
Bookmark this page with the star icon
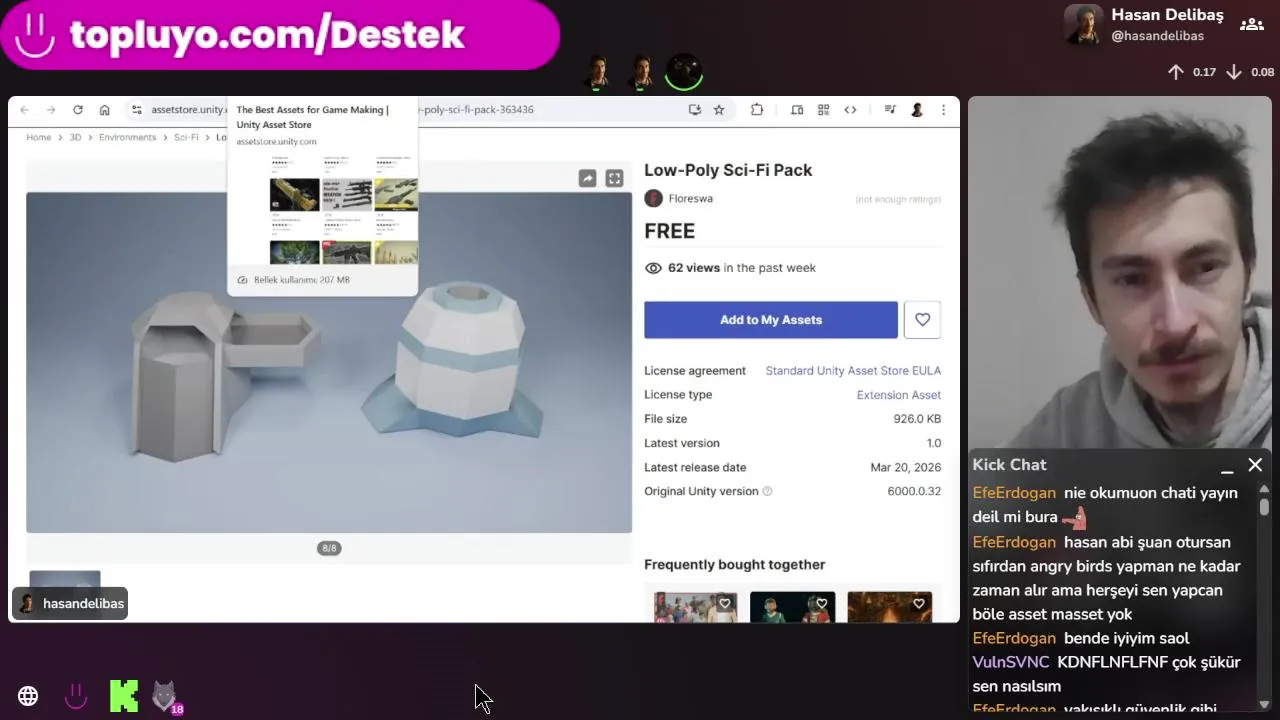pos(719,110)
